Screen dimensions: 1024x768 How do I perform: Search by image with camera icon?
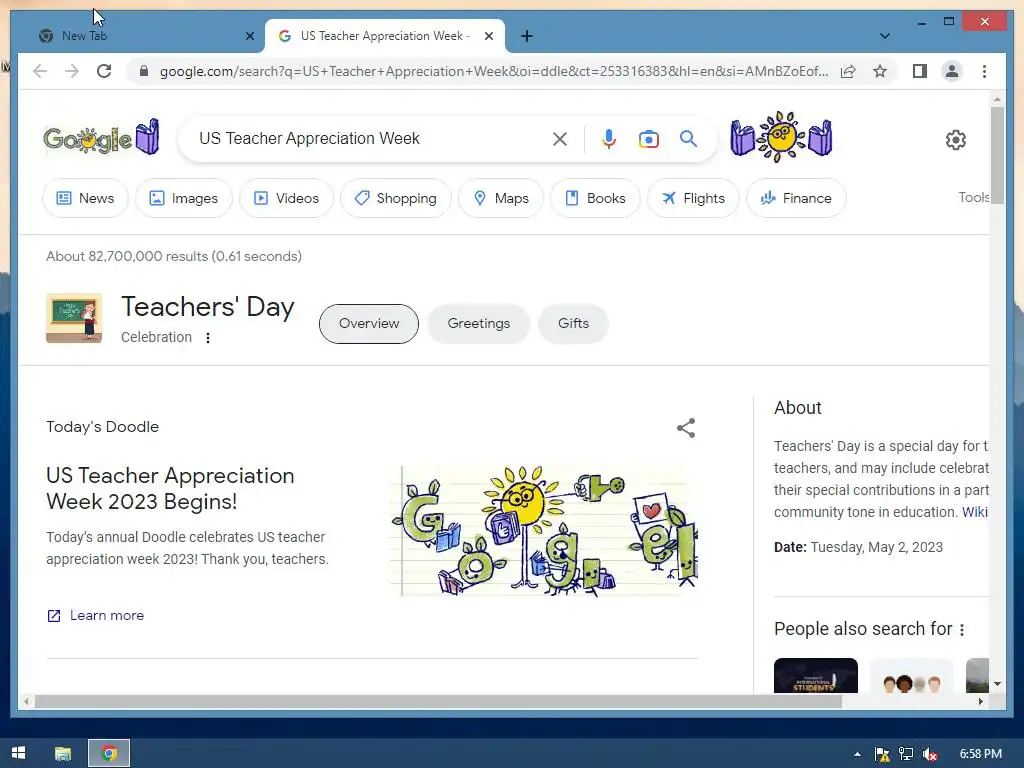(648, 138)
